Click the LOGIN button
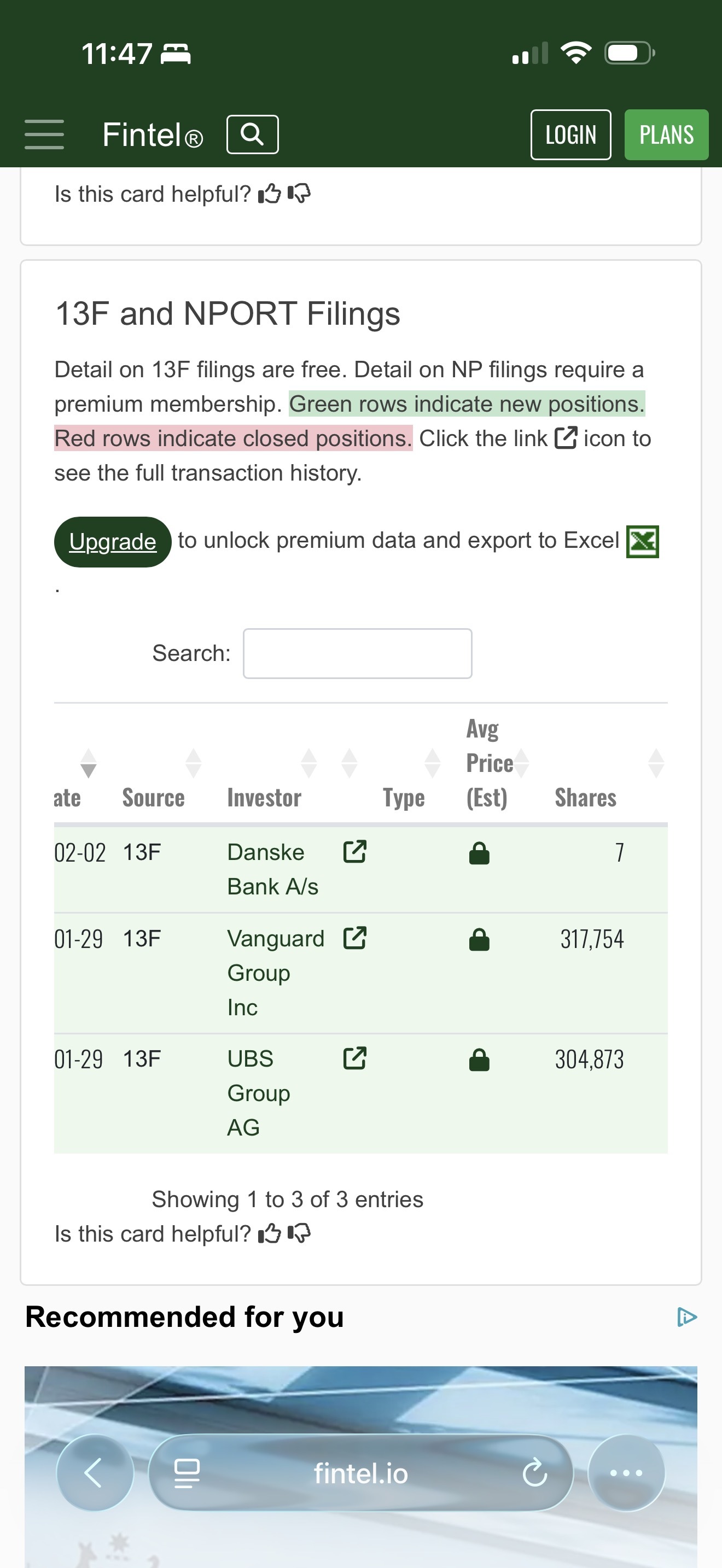This screenshot has width=722, height=1568. 570,134
